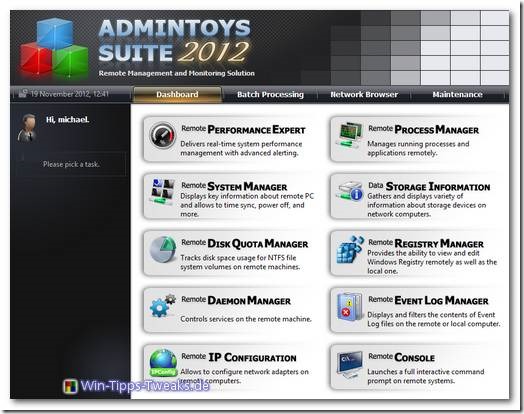This screenshot has height=414, width=524.
Task: Open Remote Disk Quota Manager title
Action: [244, 244]
